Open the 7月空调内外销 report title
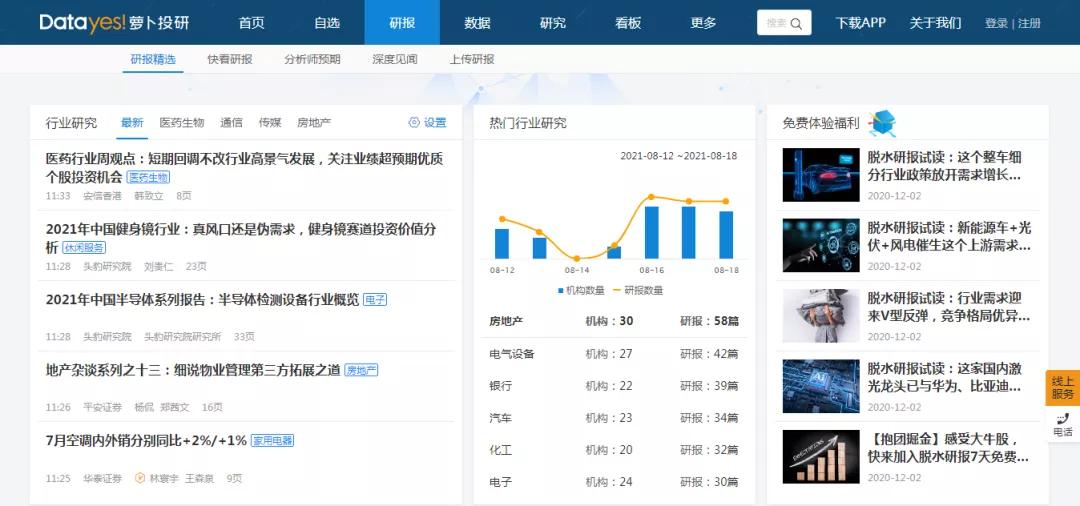 point(146,440)
